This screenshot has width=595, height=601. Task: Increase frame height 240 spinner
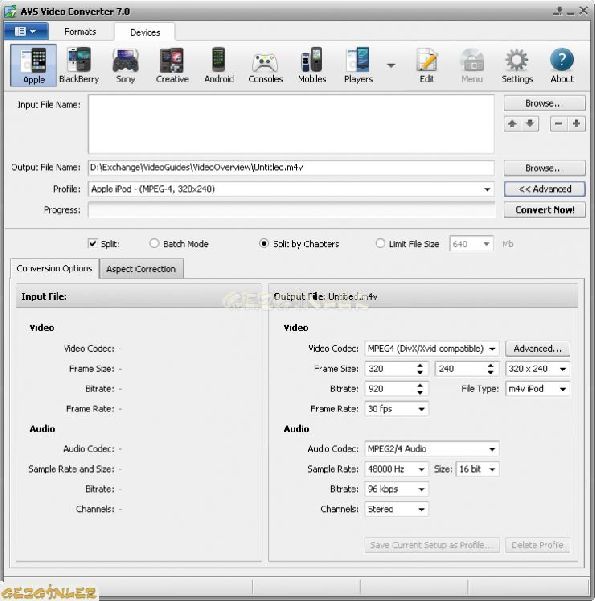[x=491, y=366]
